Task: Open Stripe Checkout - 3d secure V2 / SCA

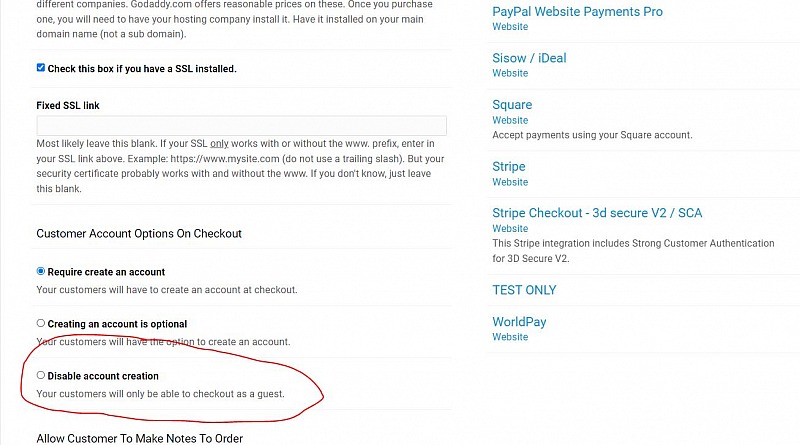Action: tap(597, 213)
